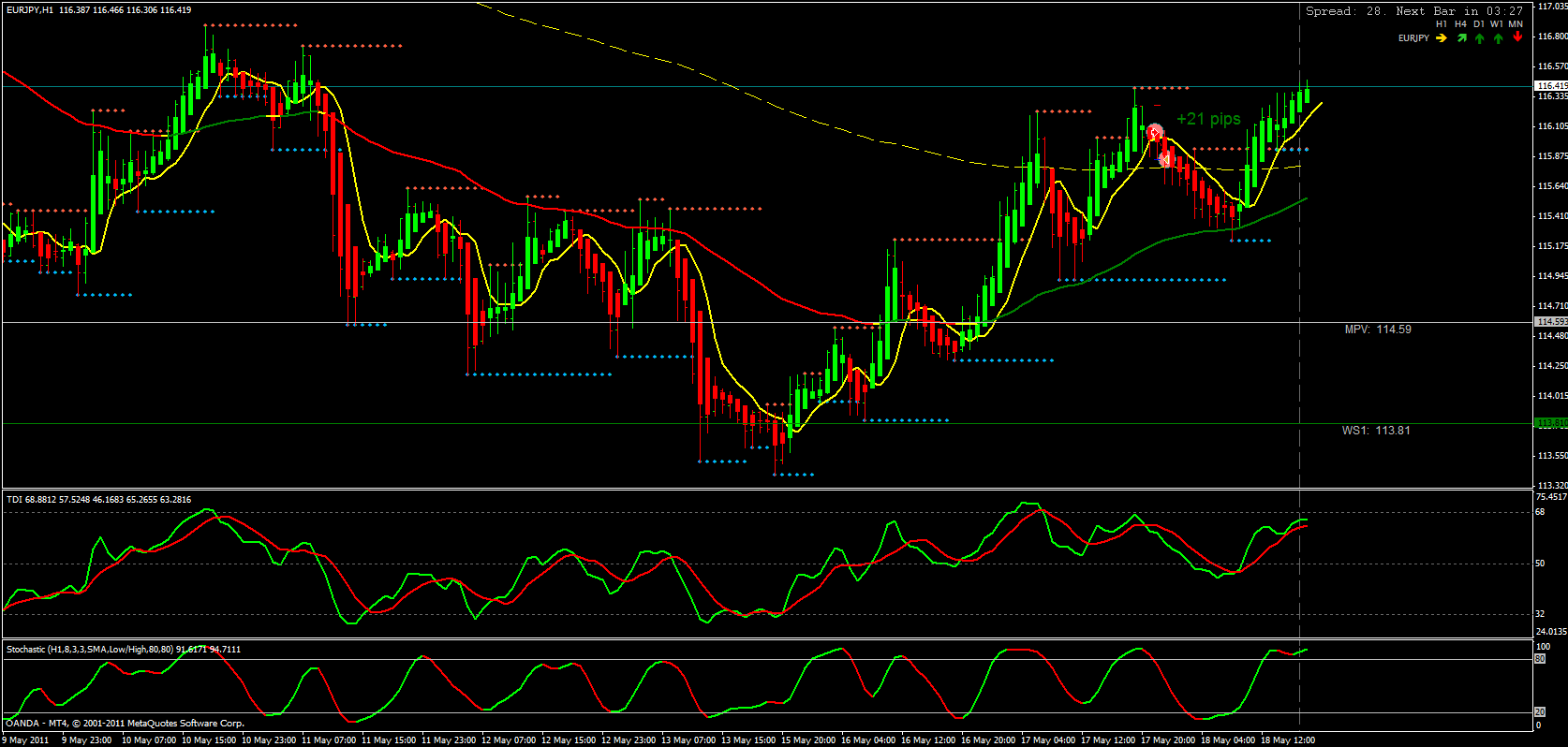Click the H1 timeframe column header

tap(1442, 24)
